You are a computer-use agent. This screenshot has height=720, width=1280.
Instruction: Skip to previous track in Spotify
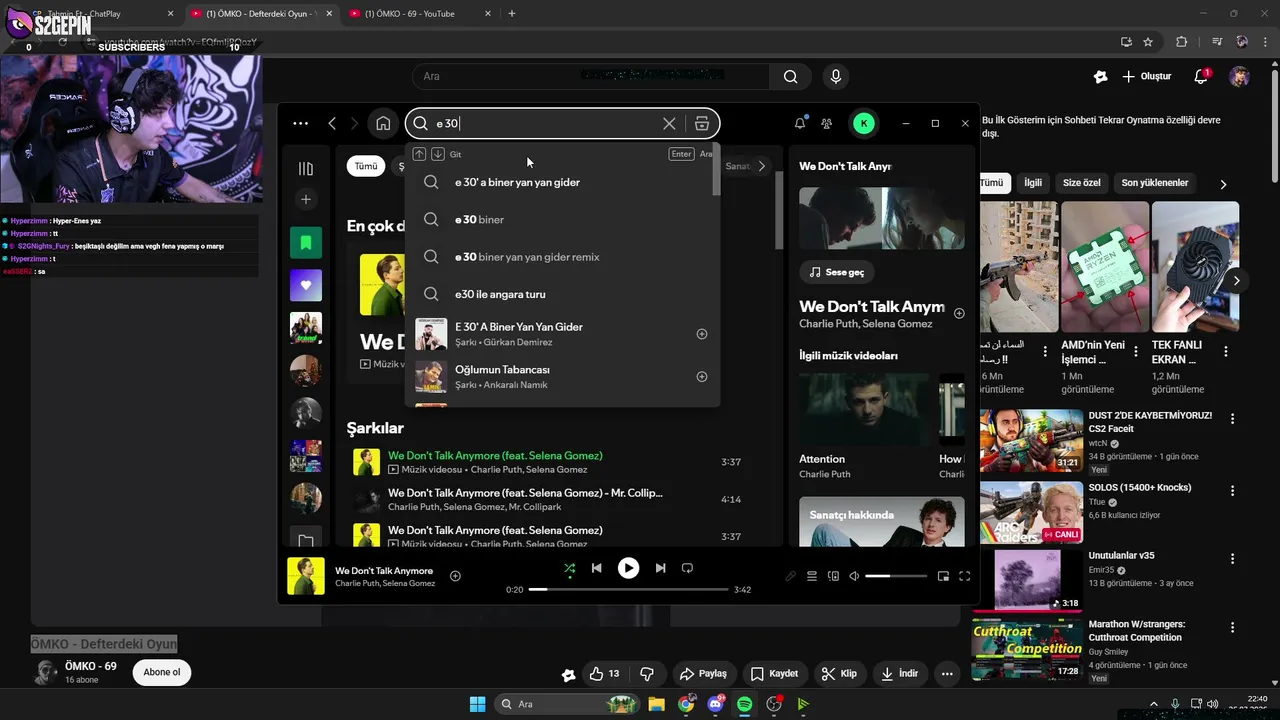pyautogui.click(x=597, y=568)
